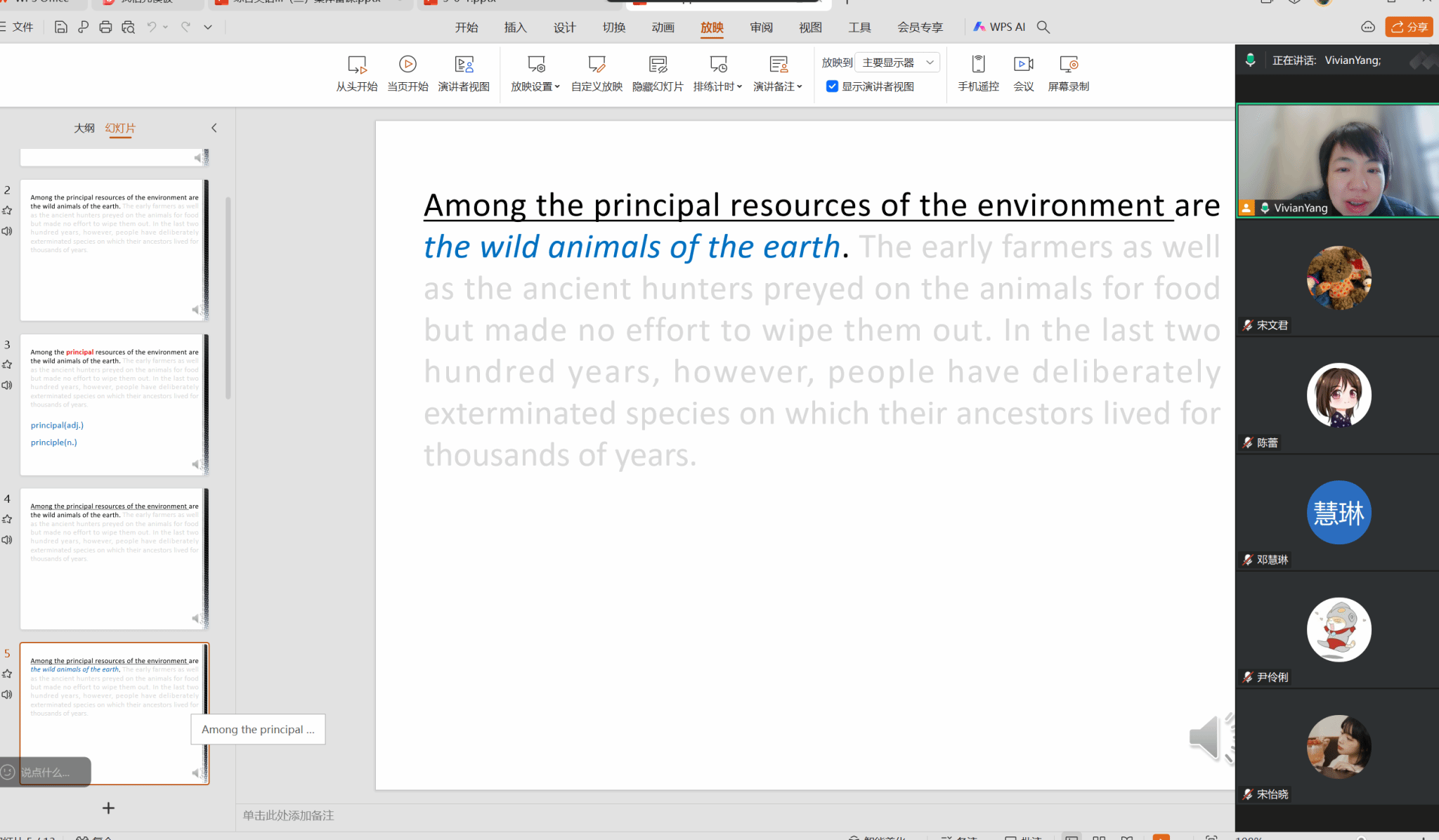Open the 演讲者视图 presenter view

point(464,65)
